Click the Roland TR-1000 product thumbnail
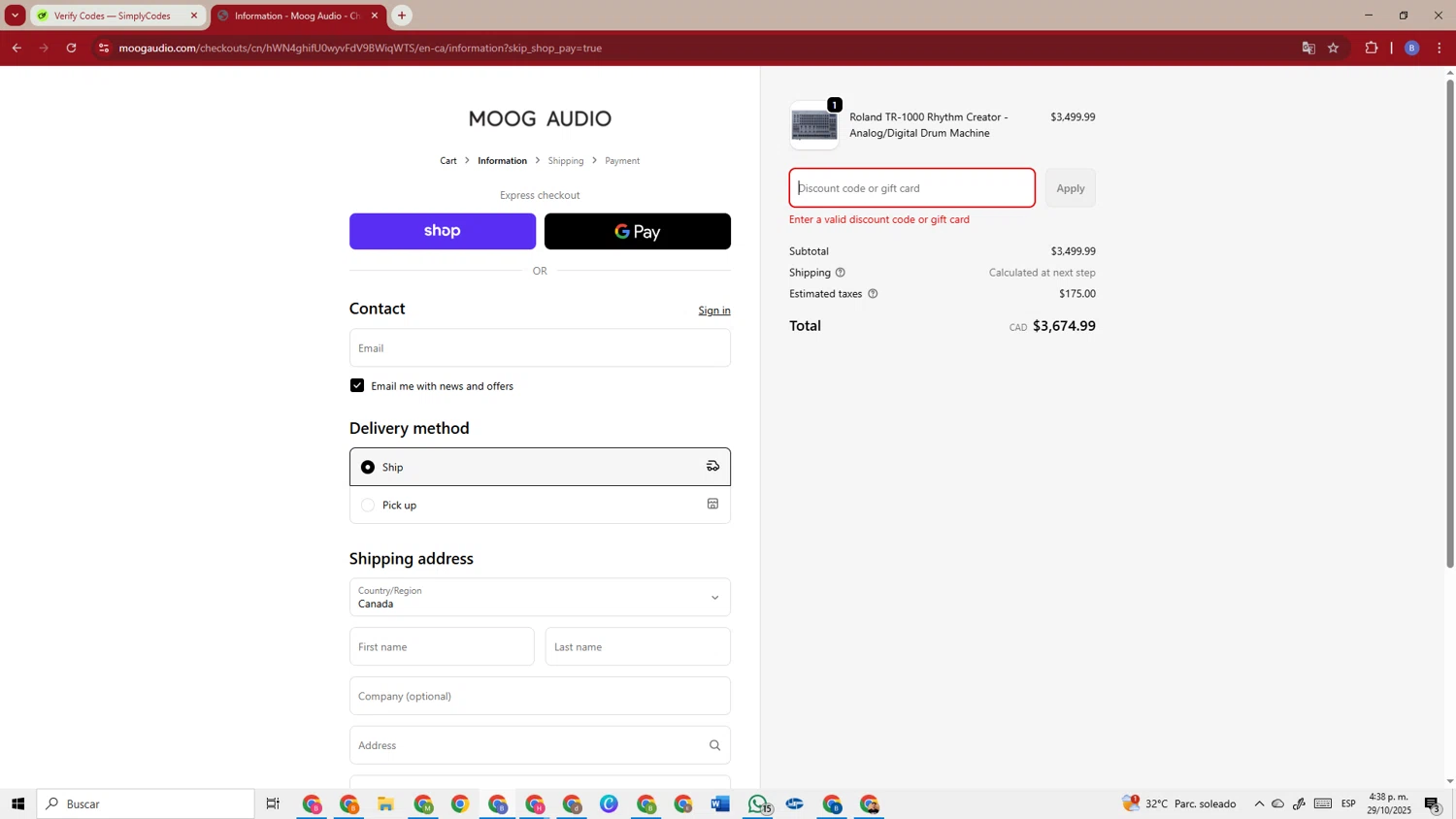 pos(814,125)
